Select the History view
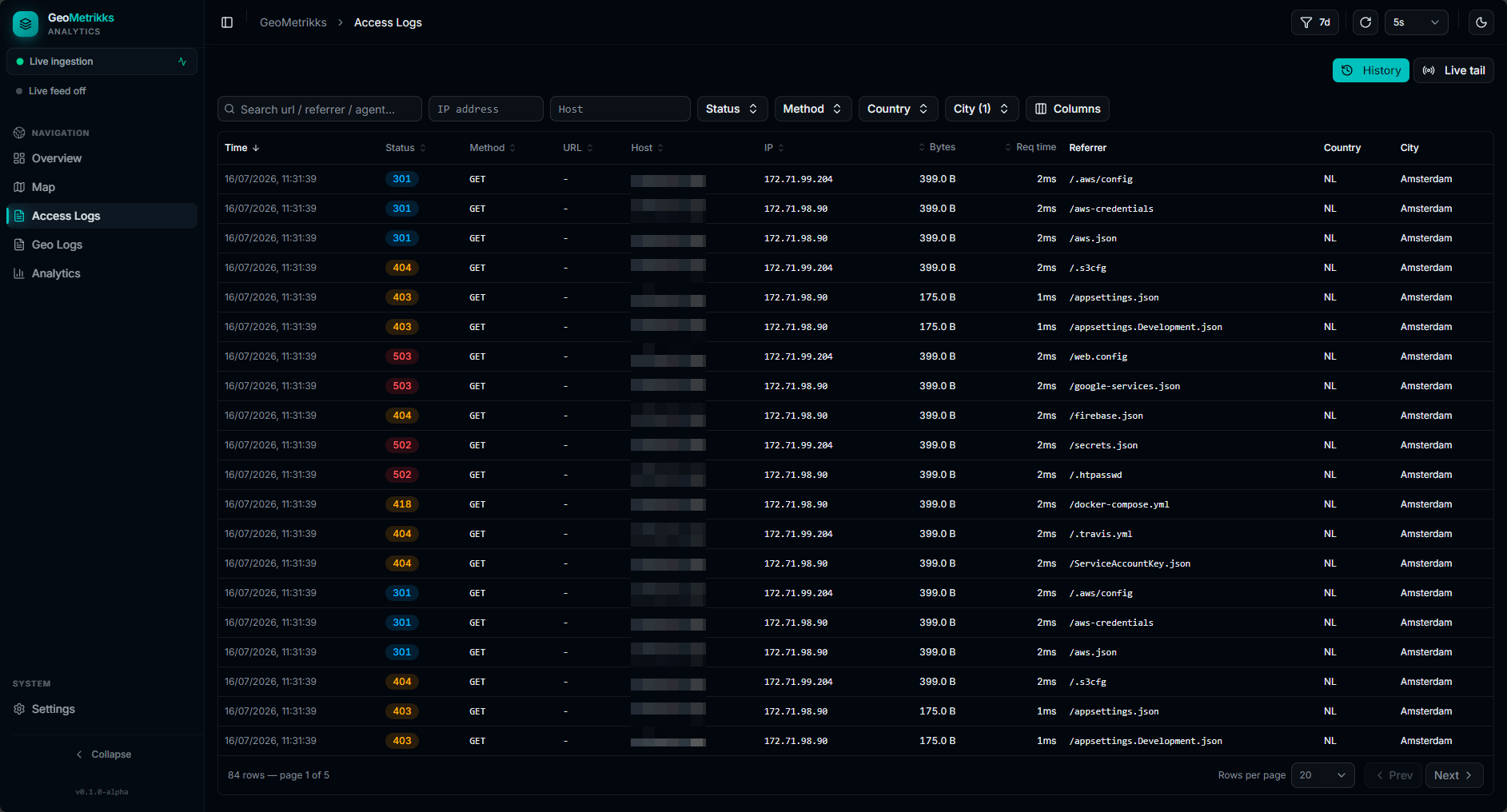 coord(1371,70)
